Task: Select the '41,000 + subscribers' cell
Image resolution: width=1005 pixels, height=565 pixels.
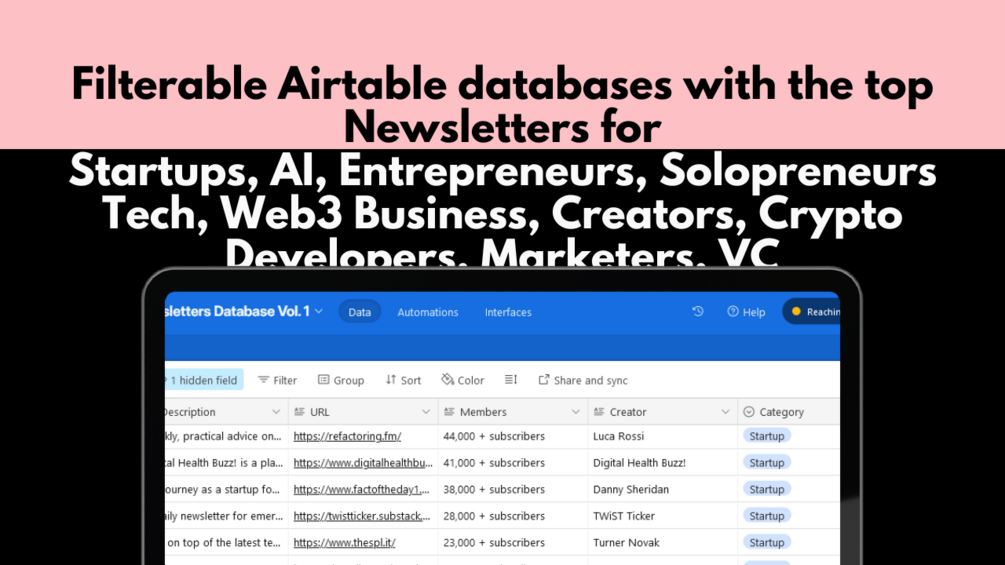Action: pos(513,463)
